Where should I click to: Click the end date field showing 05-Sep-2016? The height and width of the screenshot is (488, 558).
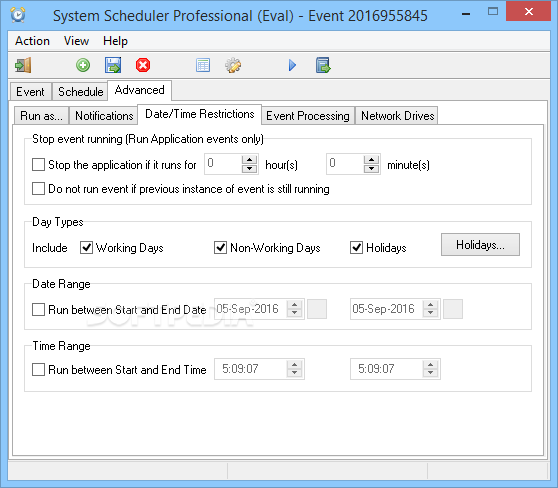(x=387, y=309)
